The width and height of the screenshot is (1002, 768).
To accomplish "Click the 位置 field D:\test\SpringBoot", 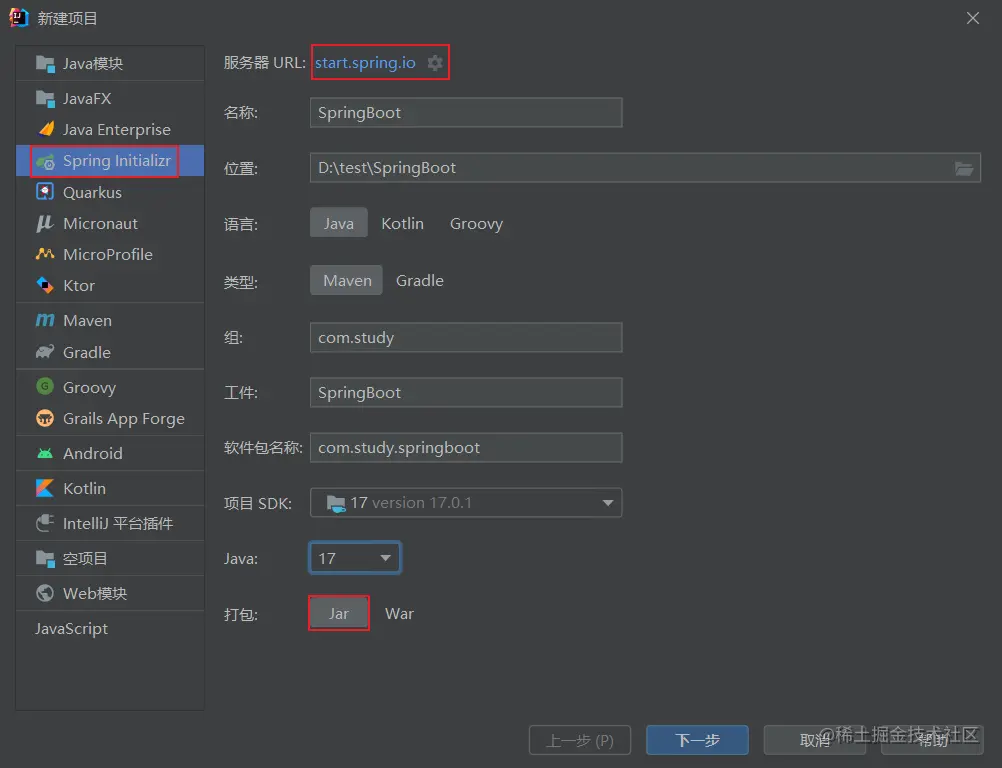I will [645, 168].
